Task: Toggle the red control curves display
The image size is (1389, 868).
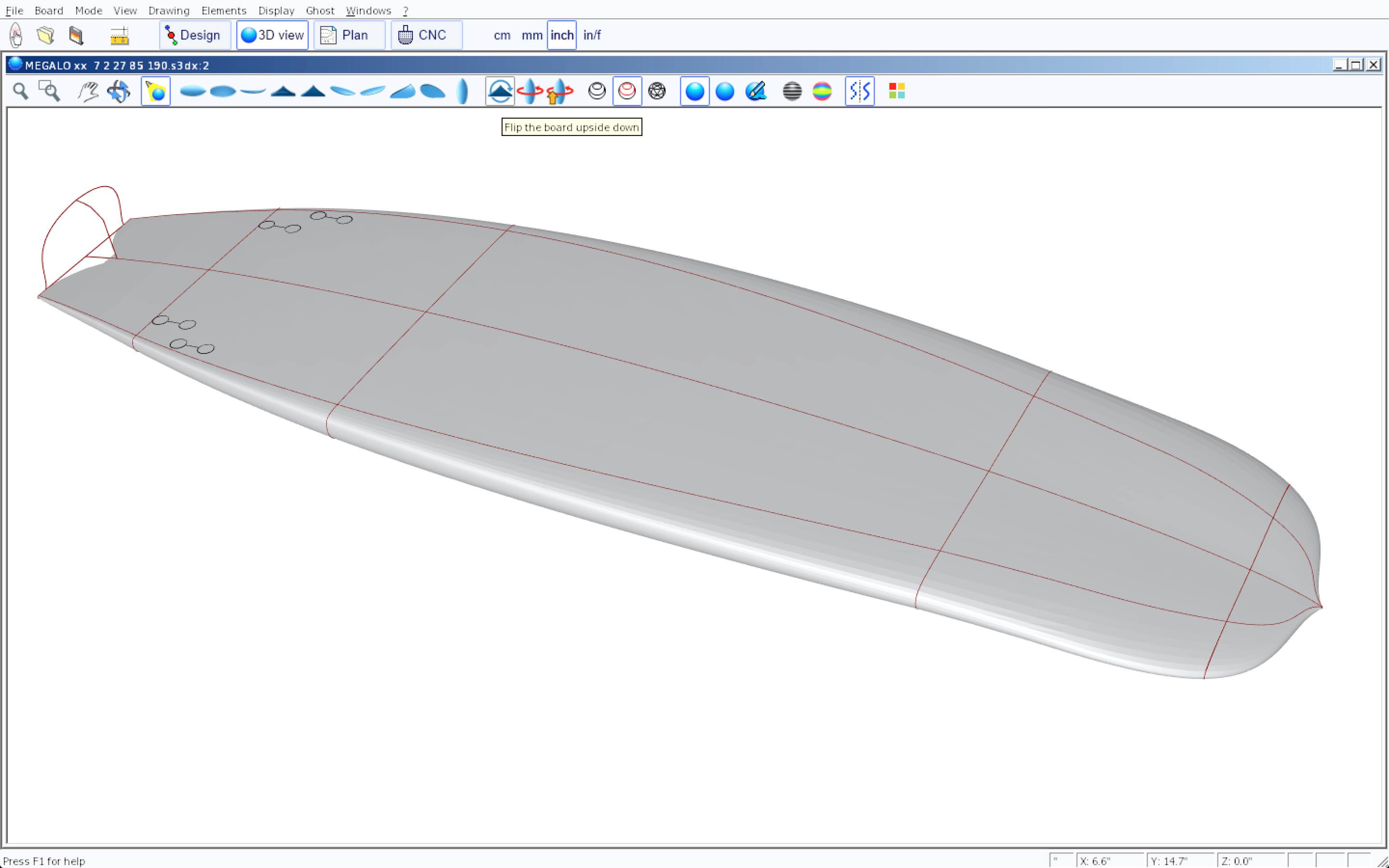Action: [x=627, y=91]
